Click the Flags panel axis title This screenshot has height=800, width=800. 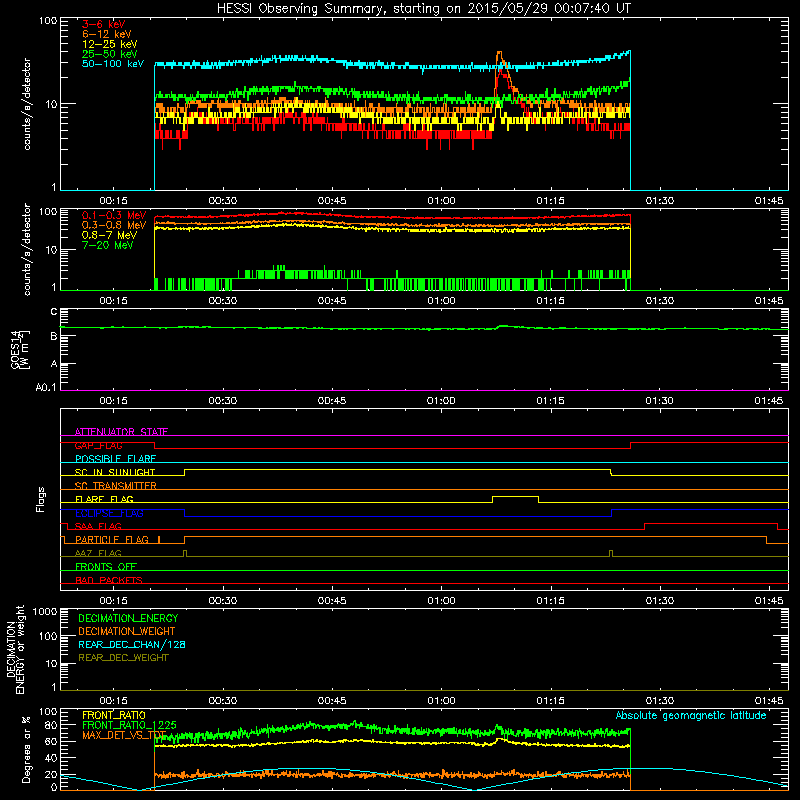(x=41, y=499)
